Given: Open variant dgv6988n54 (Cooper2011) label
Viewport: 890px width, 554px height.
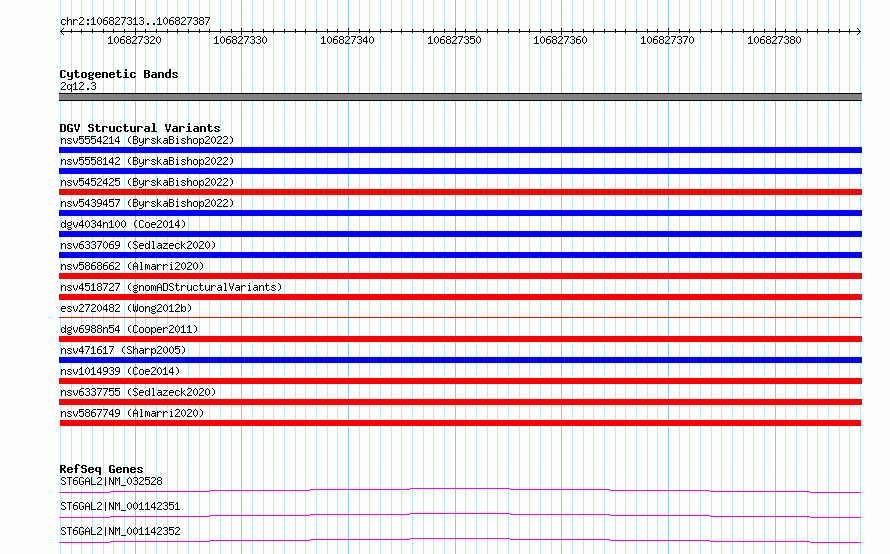Looking at the screenshot, I should click(x=129, y=329).
